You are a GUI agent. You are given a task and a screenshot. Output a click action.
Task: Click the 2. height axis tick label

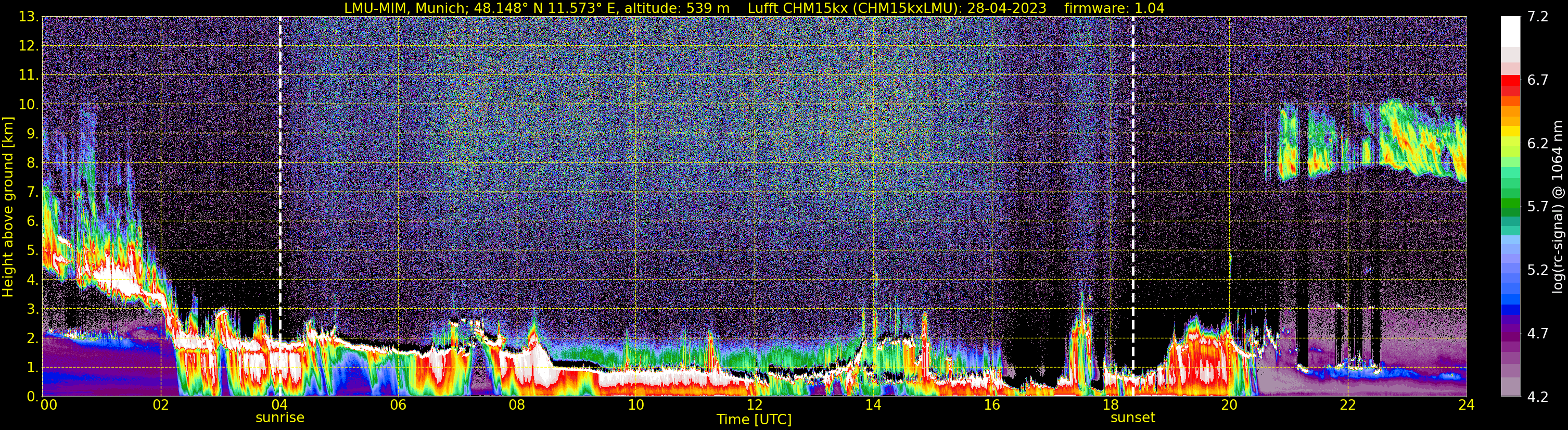pyautogui.click(x=33, y=338)
